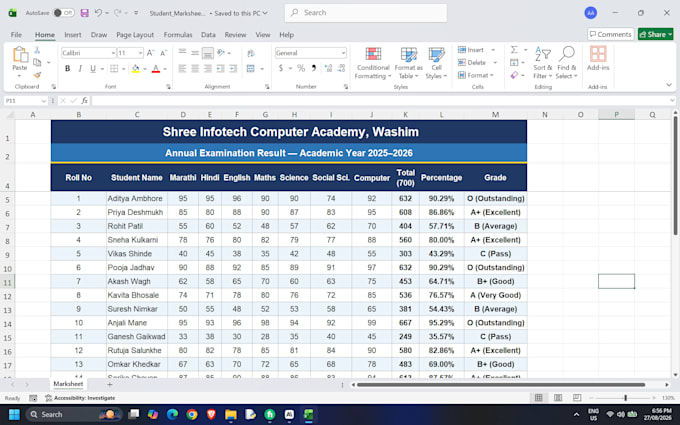
Task: Activate the Format Painter brush
Action: 37,75
